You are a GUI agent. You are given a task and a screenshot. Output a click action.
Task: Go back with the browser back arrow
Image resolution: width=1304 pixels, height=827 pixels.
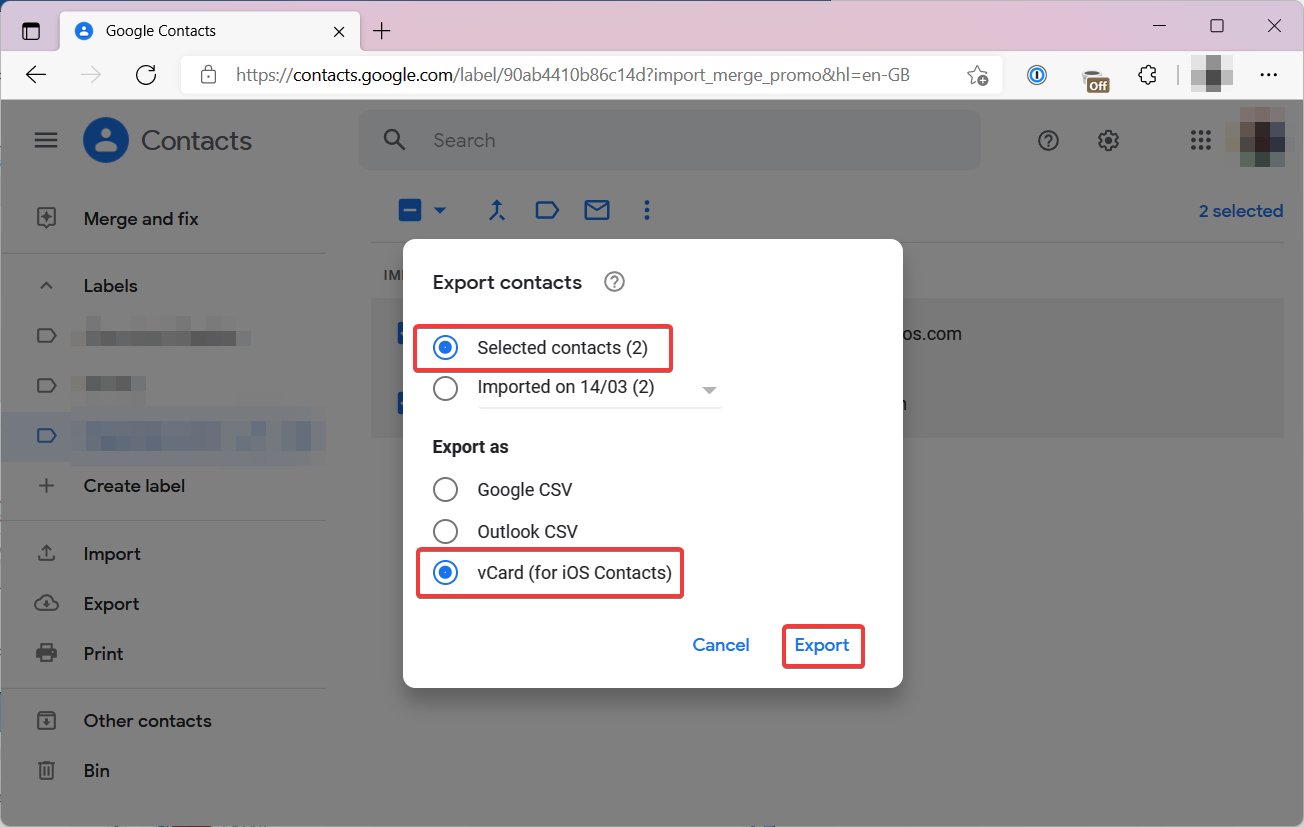(36, 75)
